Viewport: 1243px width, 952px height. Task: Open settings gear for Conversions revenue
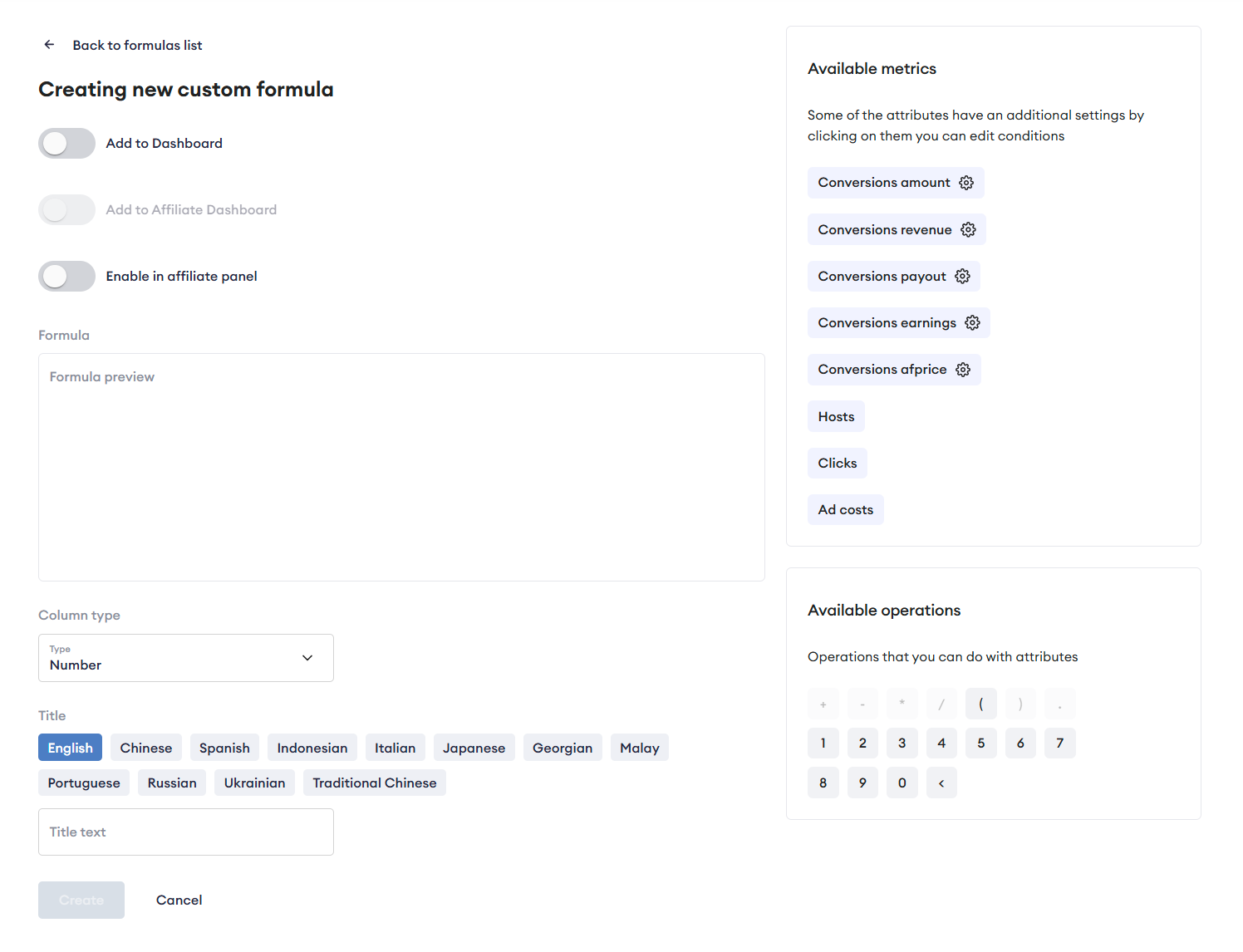(968, 230)
